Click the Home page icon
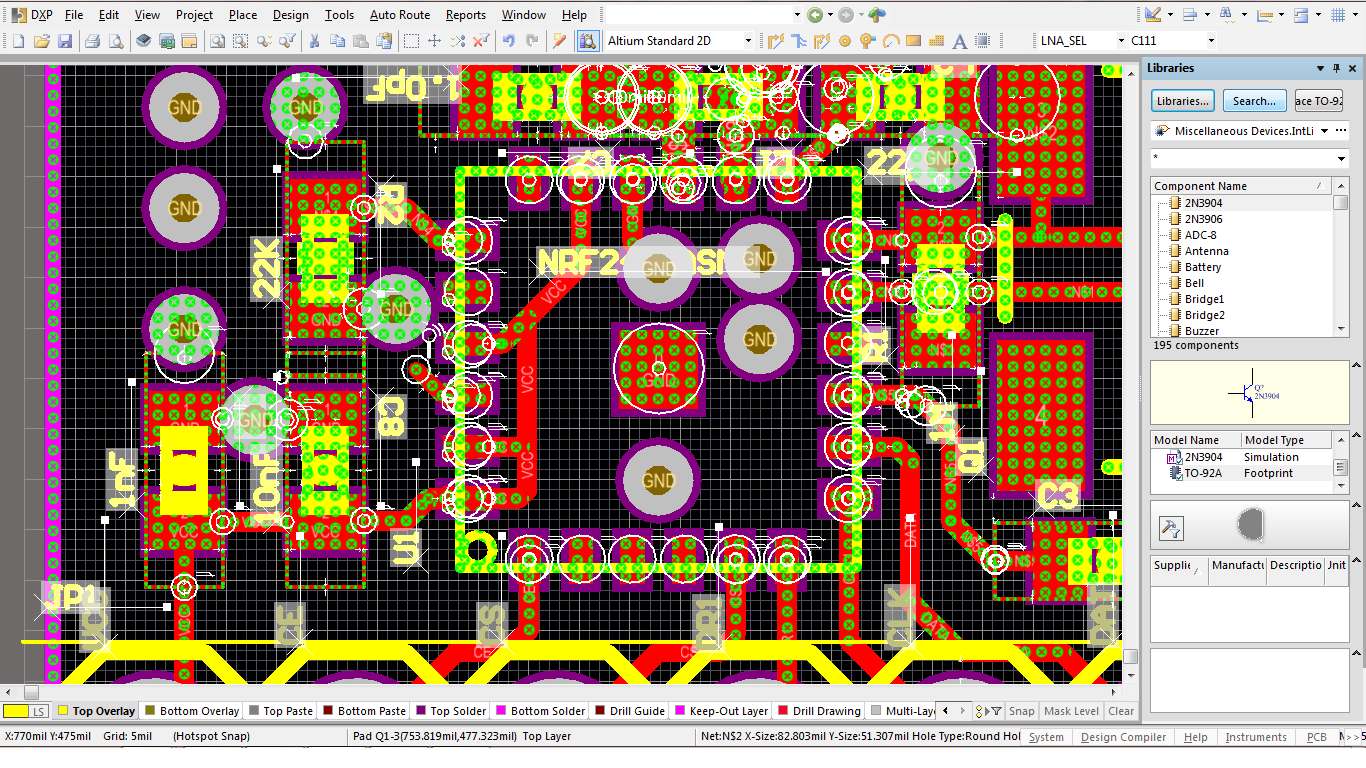1366x768 pixels. tap(877, 15)
